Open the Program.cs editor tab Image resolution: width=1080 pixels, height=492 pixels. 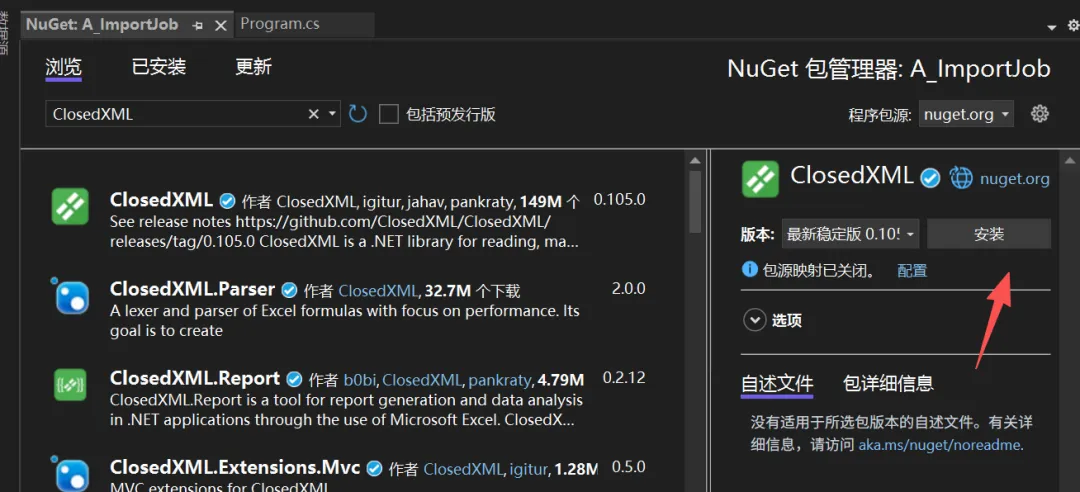coord(280,24)
